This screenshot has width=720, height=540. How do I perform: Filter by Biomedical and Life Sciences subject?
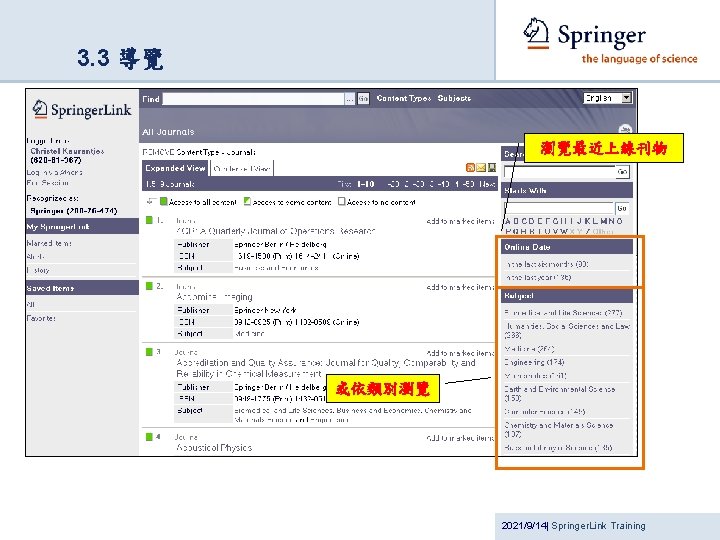pyautogui.click(x=563, y=313)
